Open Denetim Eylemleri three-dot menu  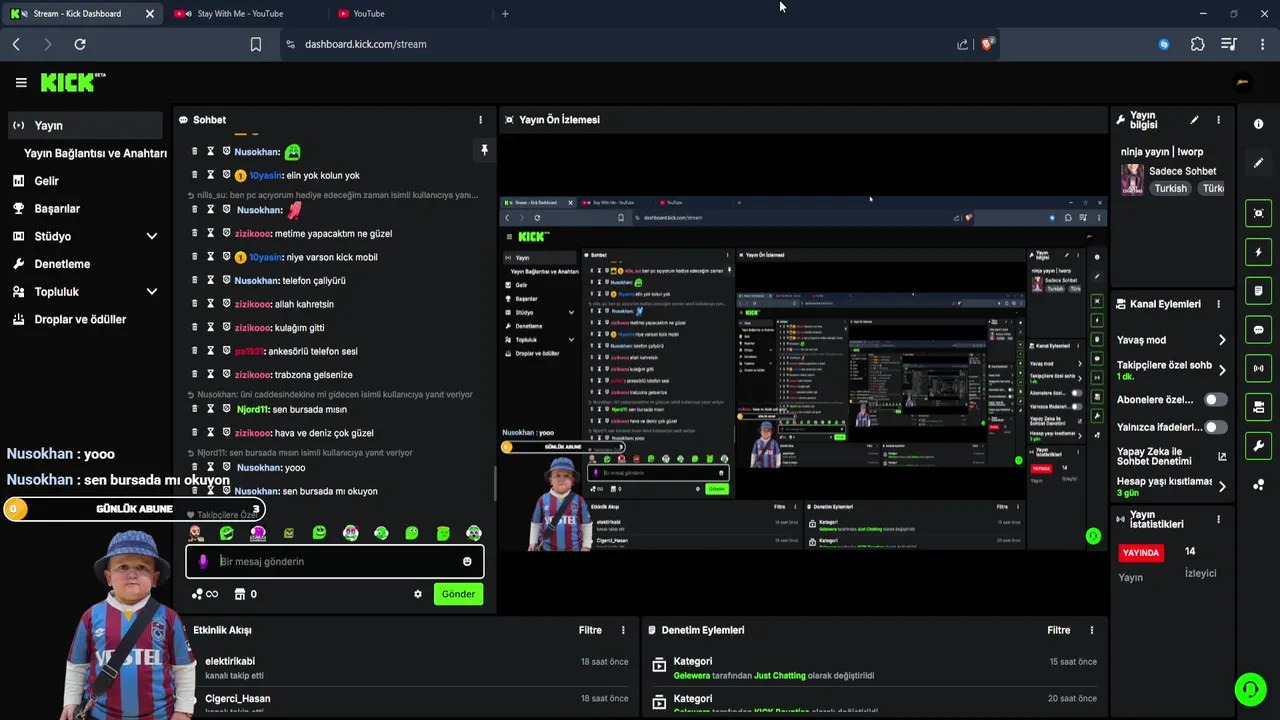pos(1092,630)
